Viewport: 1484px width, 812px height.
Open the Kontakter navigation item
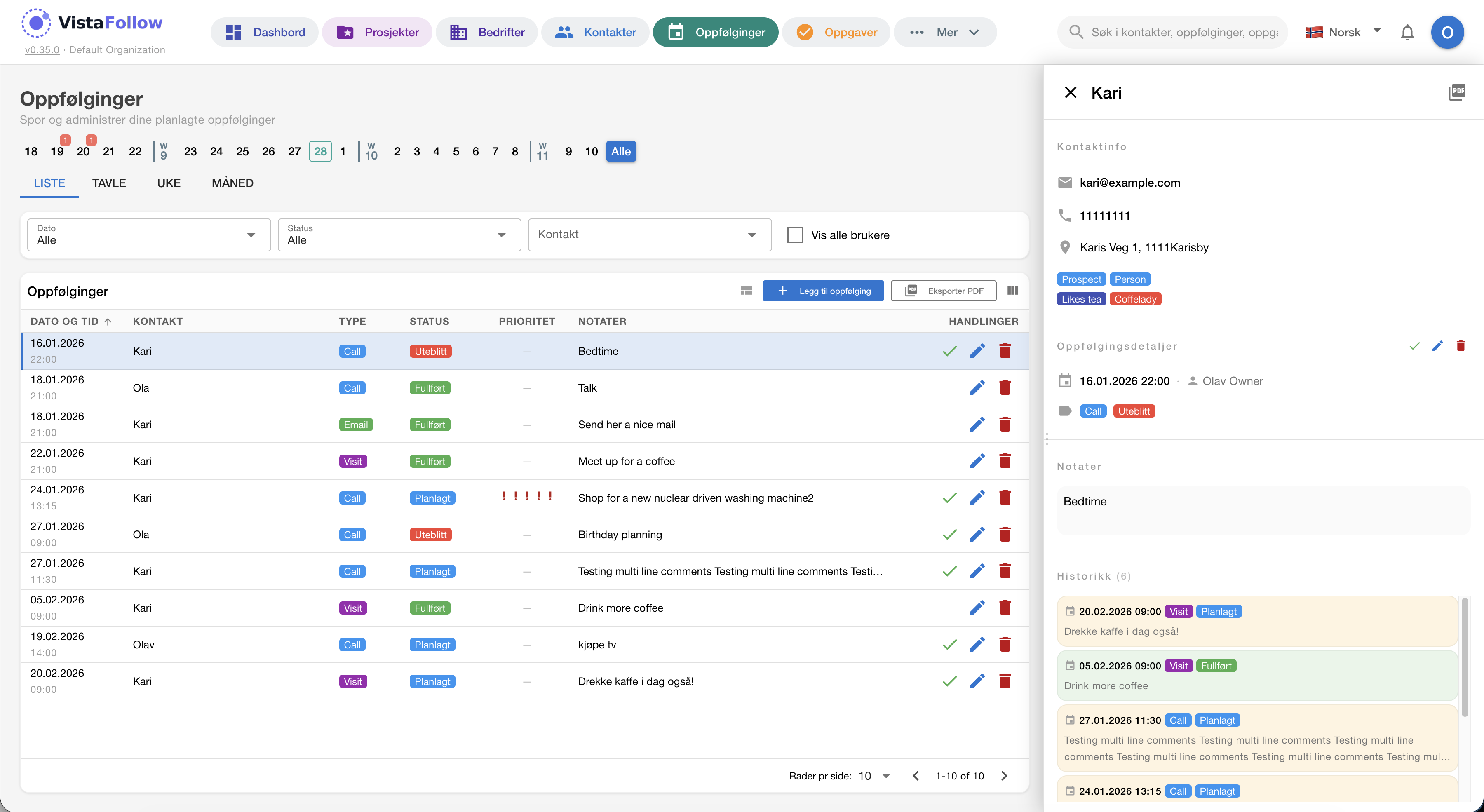(595, 32)
